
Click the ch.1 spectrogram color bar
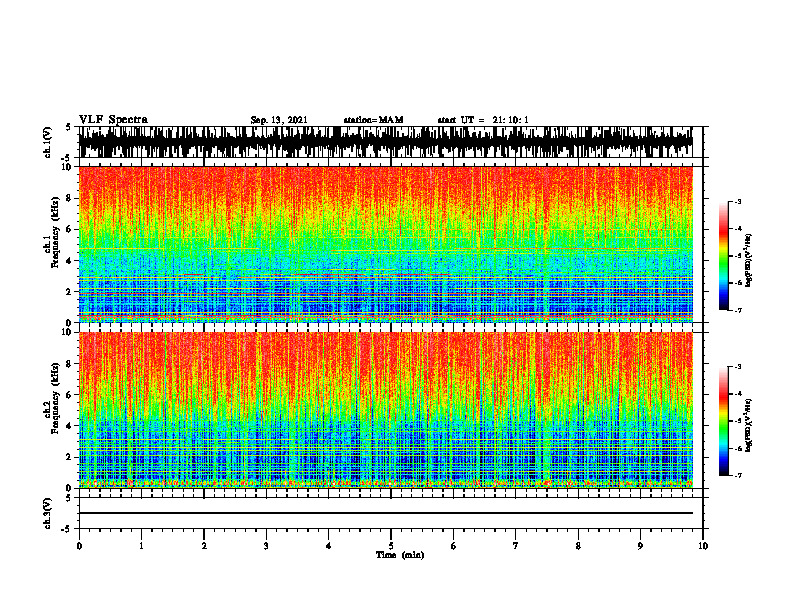(723, 256)
